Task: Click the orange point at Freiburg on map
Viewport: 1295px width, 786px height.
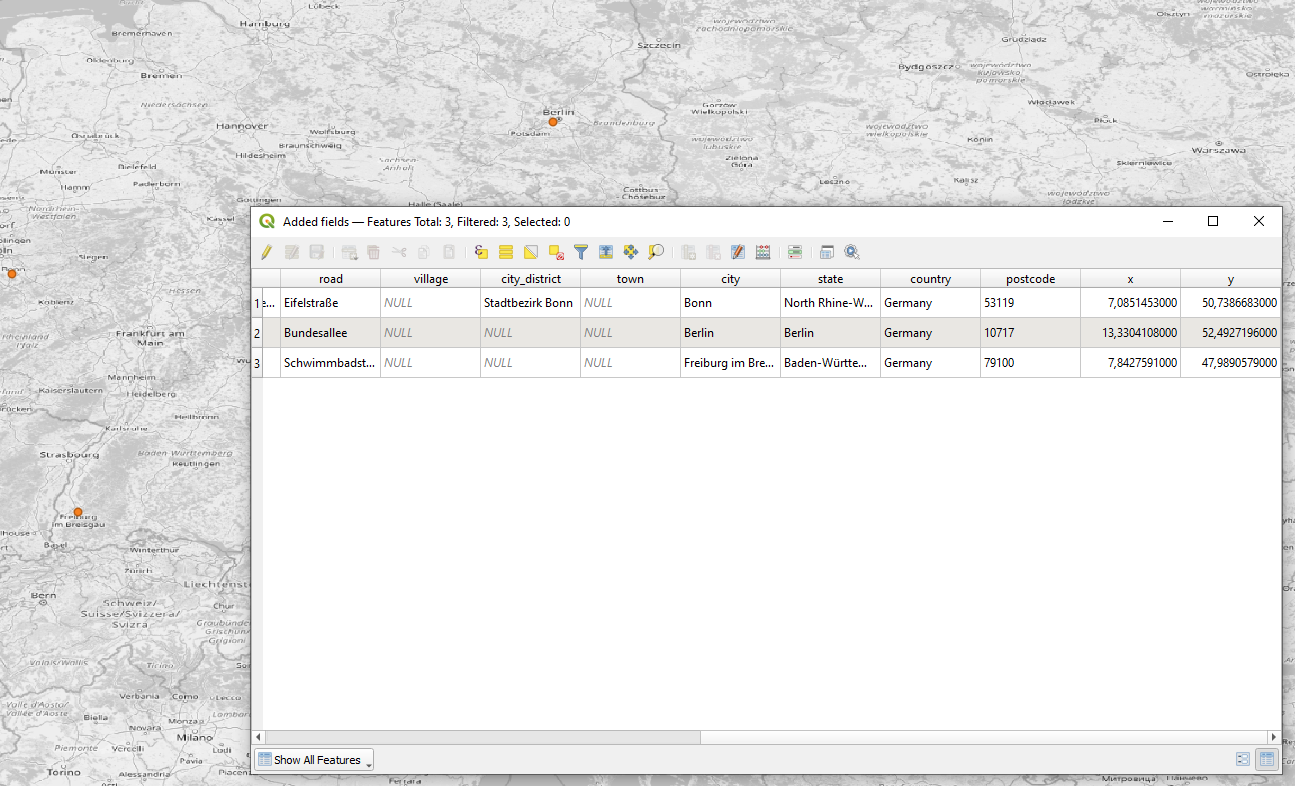Action: click(x=78, y=512)
